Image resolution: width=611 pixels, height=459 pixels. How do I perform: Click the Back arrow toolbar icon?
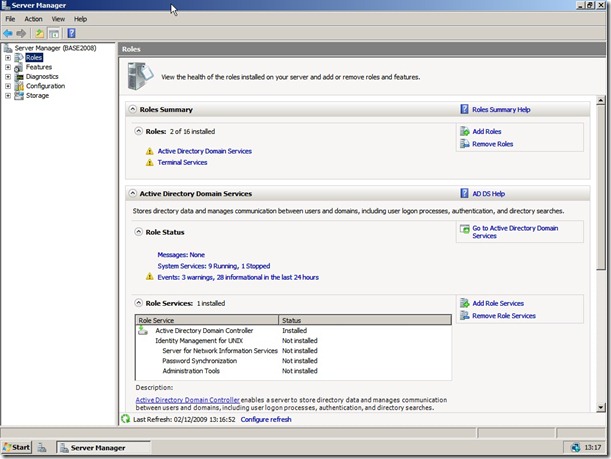tap(8, 34)
